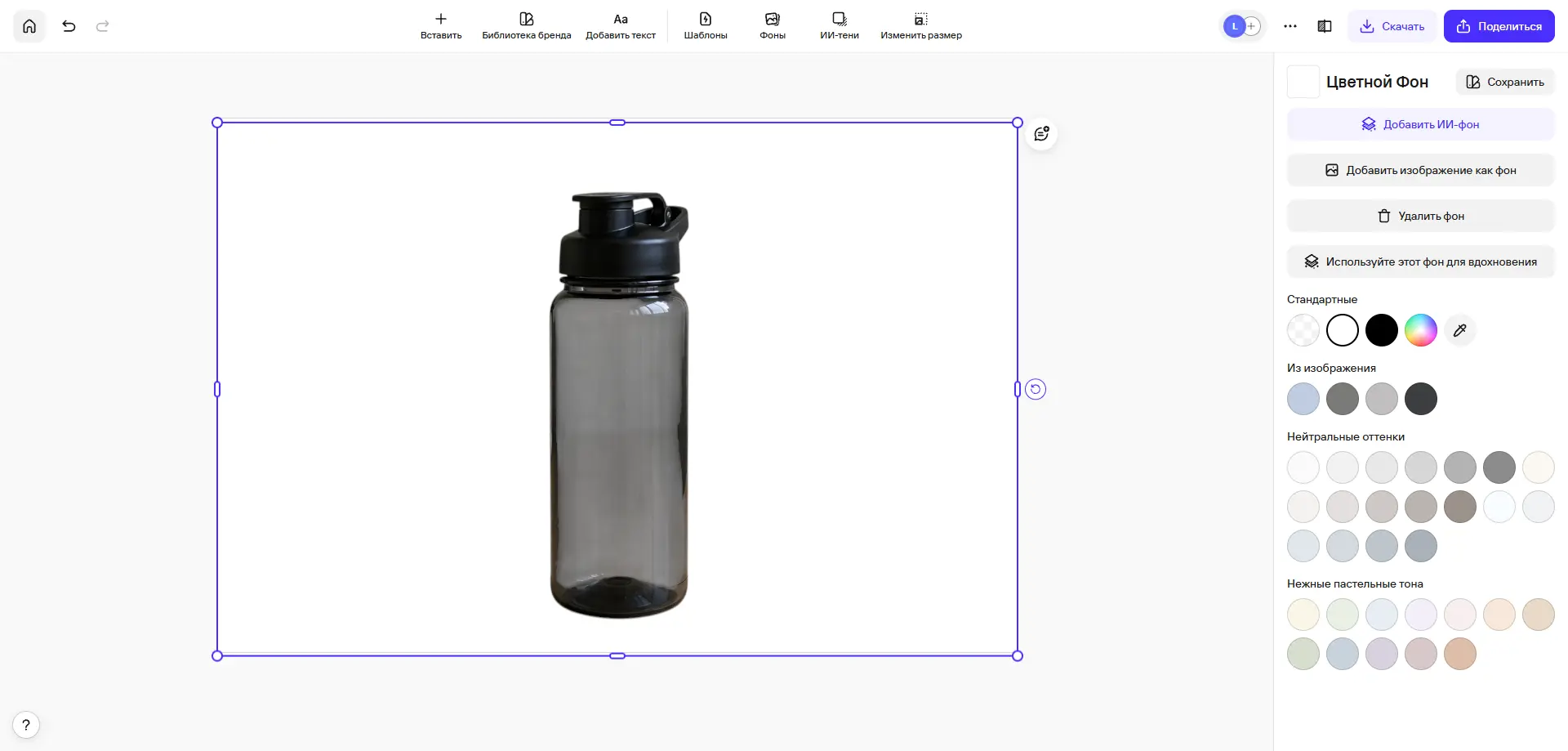Click the AI chat icon beside canvas corner
The width and height of the screenshot is (1568, 751).
(1041, 134)
